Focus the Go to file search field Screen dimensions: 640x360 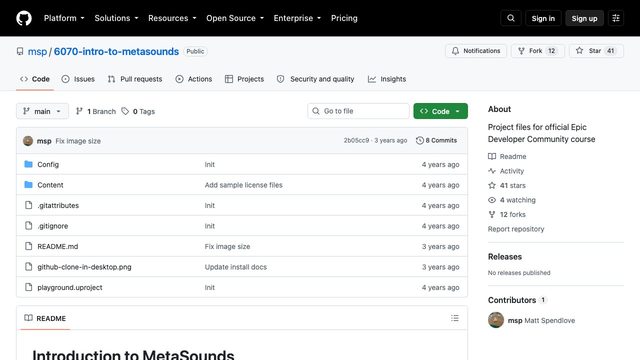coord(358,111)
